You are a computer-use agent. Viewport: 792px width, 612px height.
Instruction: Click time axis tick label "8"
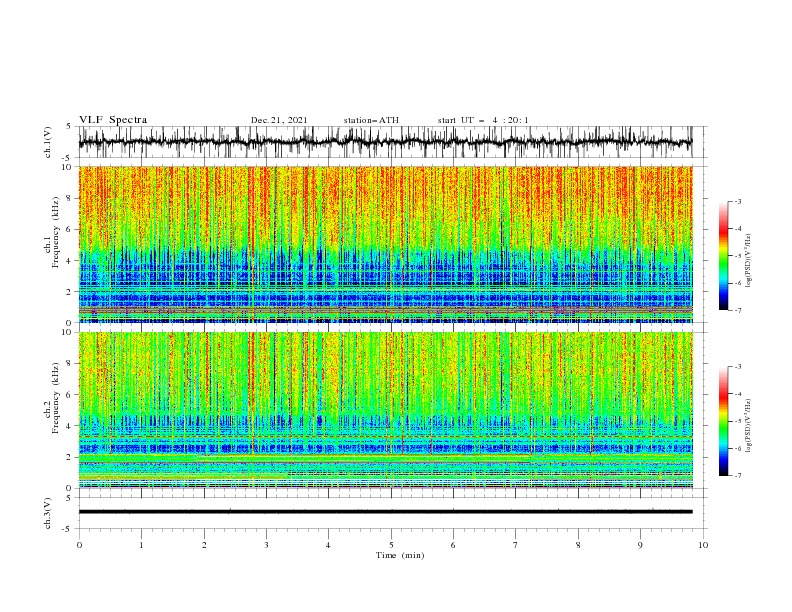click(x=578, y=545)
